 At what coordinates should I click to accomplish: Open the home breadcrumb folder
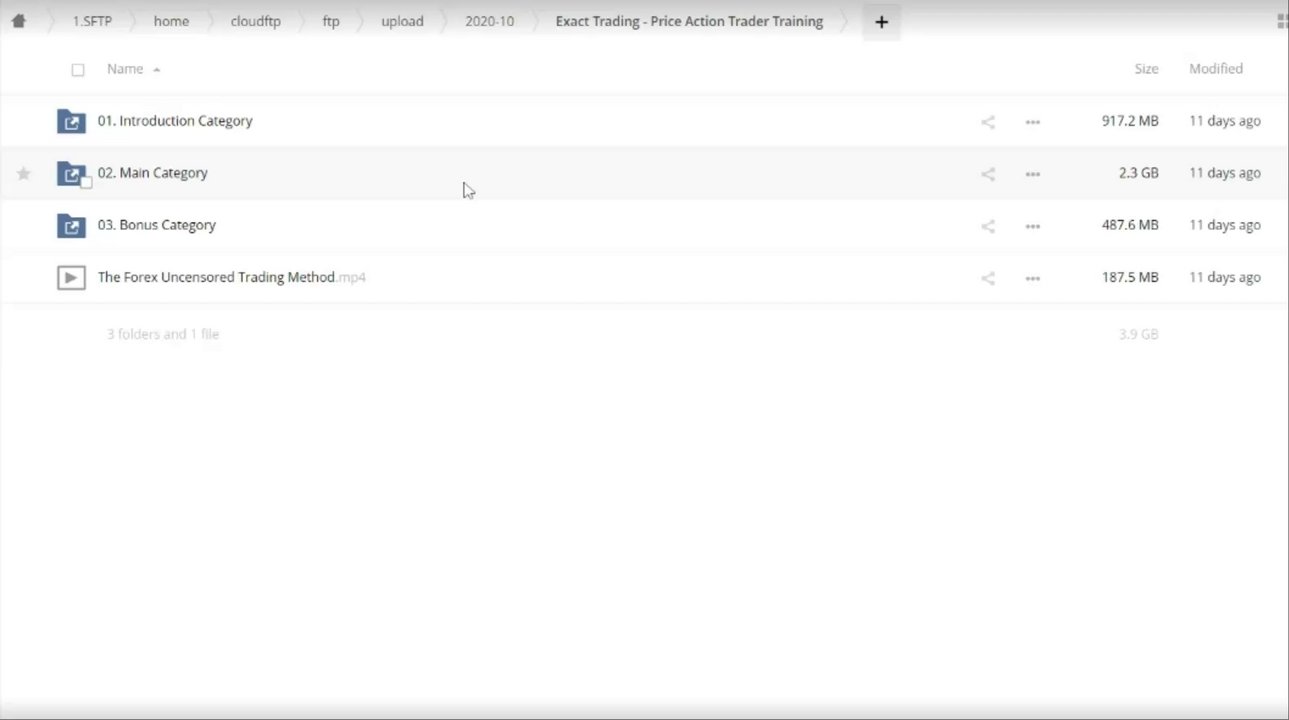pos(171,21)
